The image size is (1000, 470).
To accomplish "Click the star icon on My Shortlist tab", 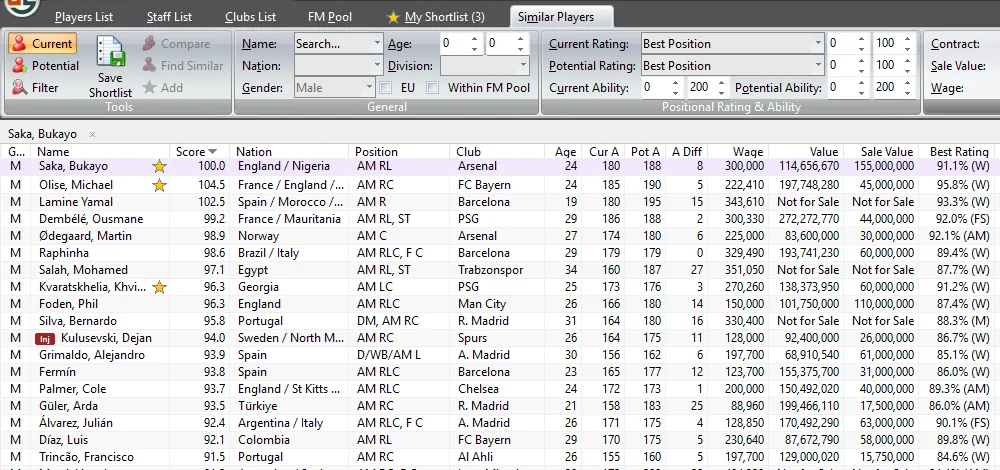I will pos(393,17).
